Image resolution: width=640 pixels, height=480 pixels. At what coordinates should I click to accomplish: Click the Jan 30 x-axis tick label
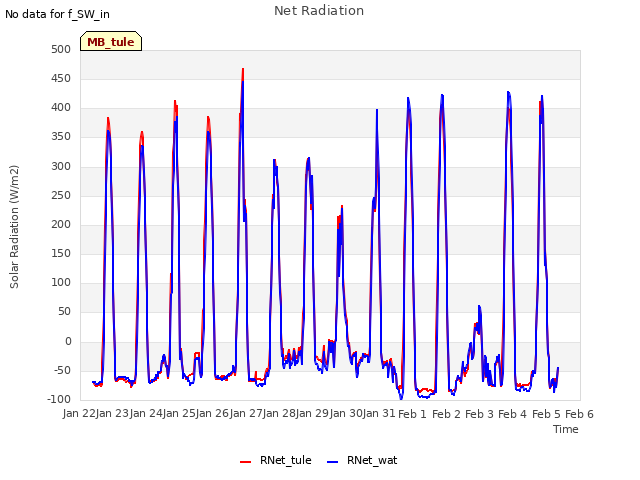[346, 414]
